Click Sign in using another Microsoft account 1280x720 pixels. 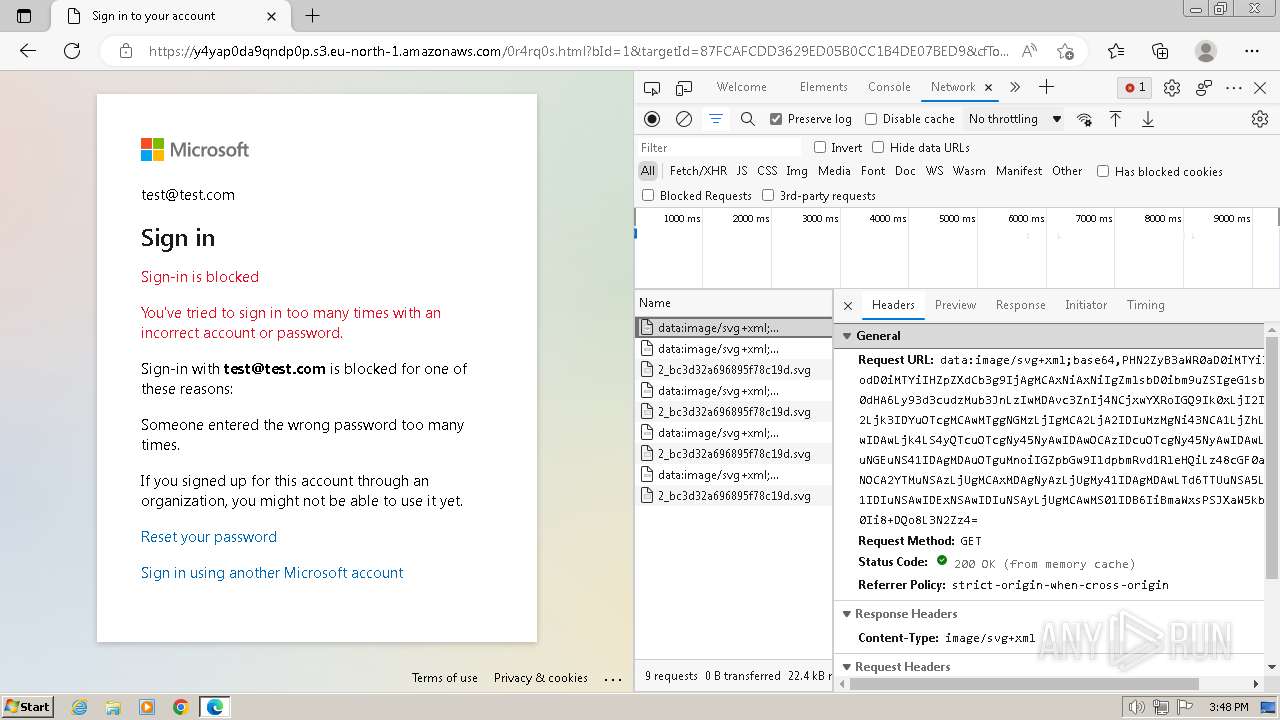272,573
